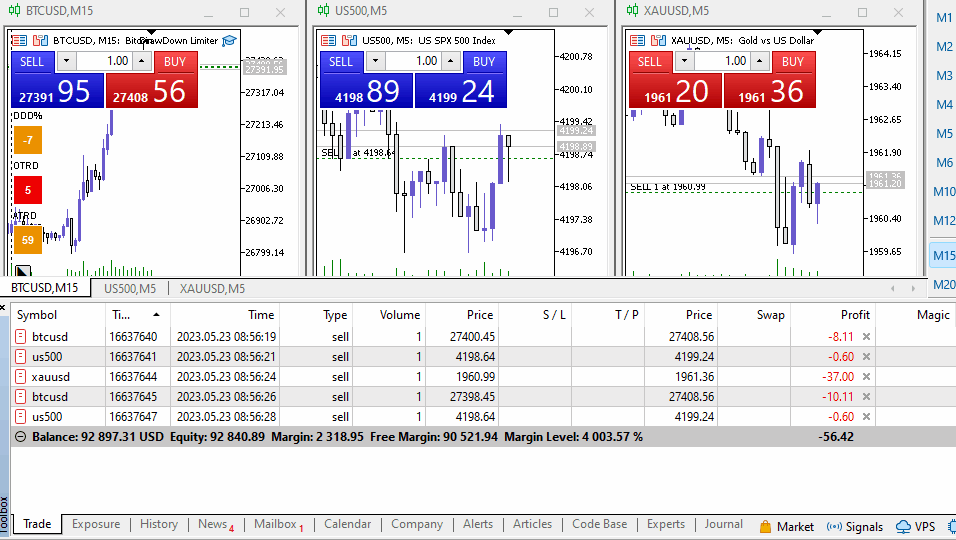Switch to BTCUSD,M15 chart tab
Viewport: 956px width, 540px height.
(45, 288)
